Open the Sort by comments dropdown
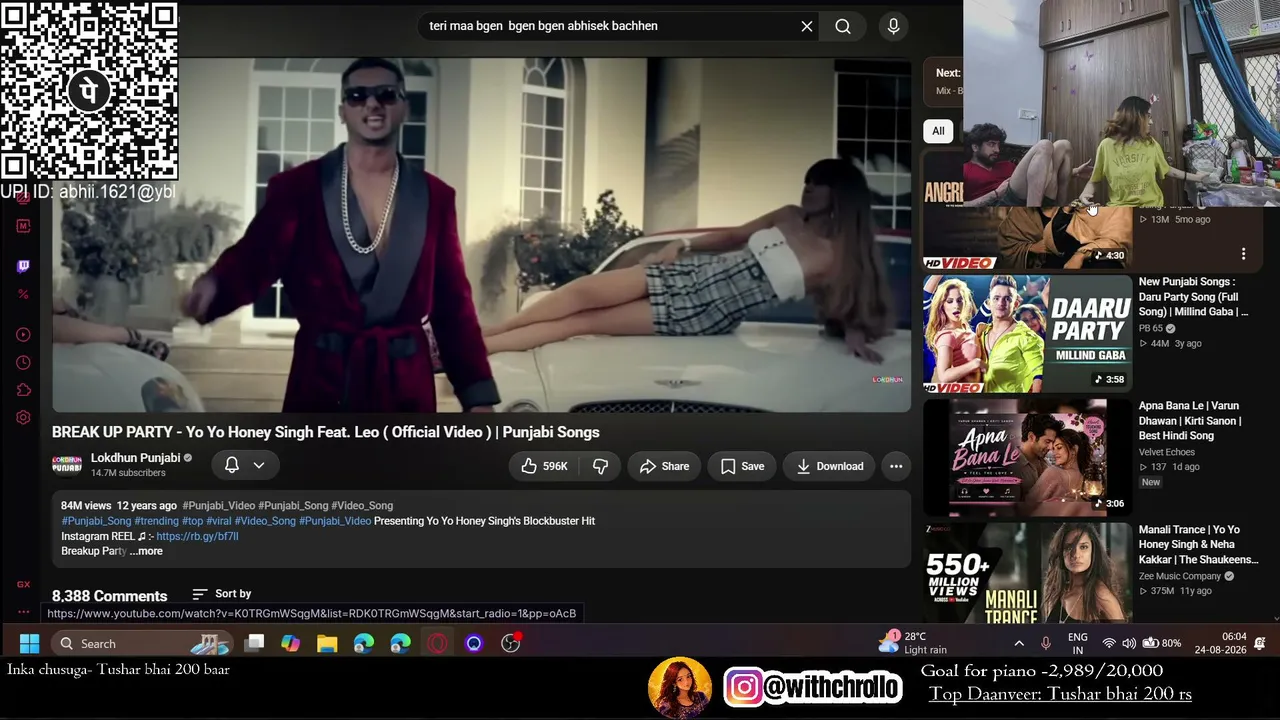This screenshot has height=720, width=1280. [x=221, y=594]
